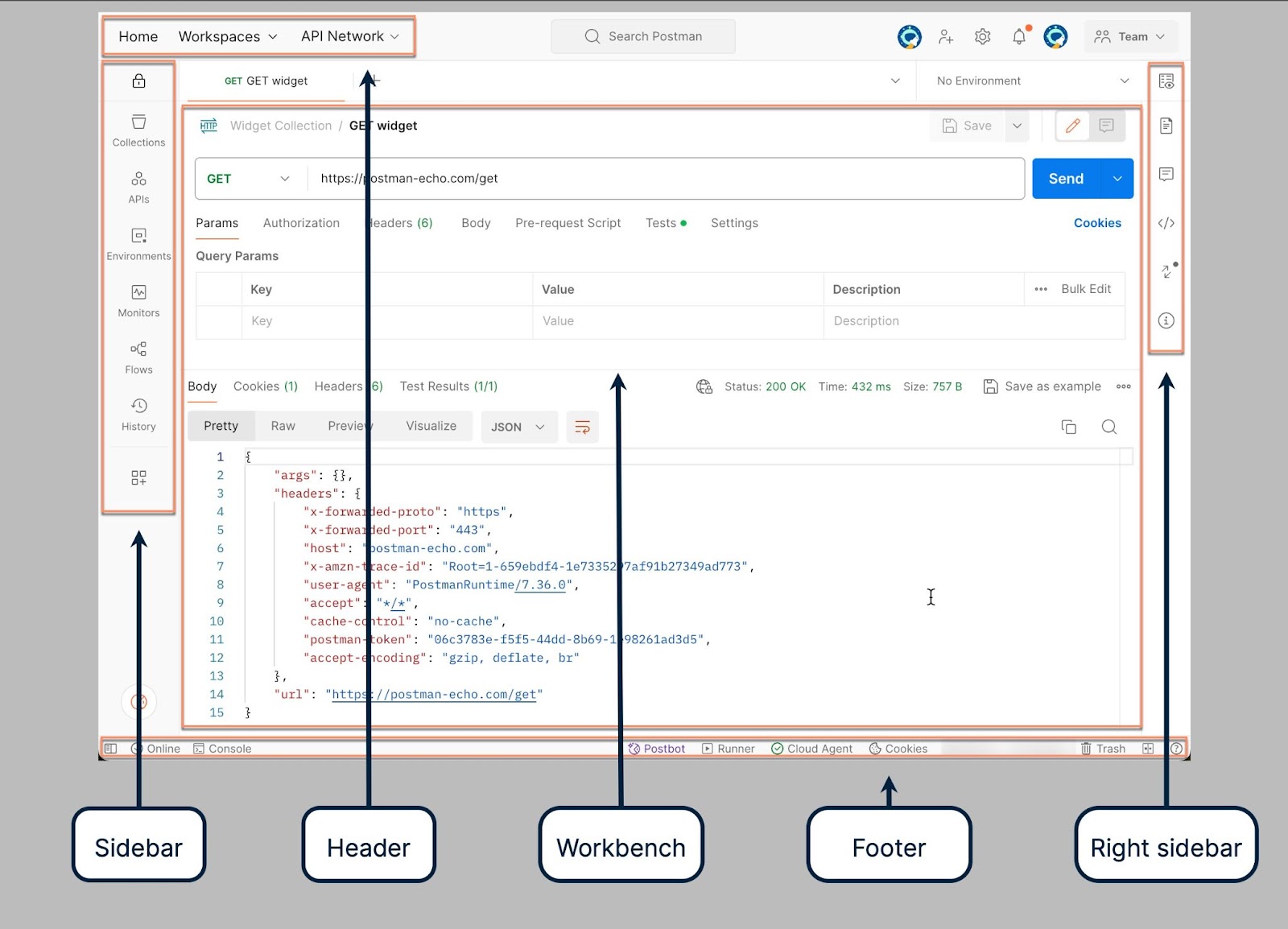Open Postbot in the footer
1288x929 pixels.
point(657,749)
